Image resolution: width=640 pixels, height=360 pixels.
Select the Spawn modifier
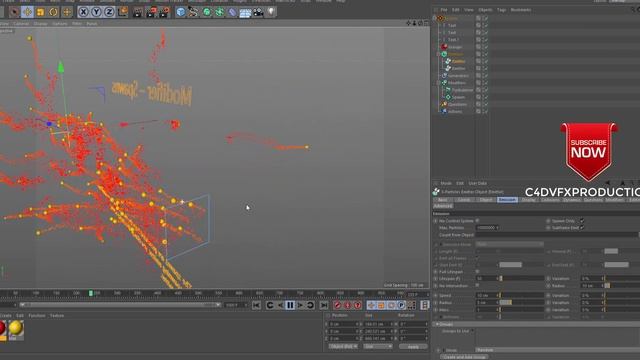(x=458, y=97)
